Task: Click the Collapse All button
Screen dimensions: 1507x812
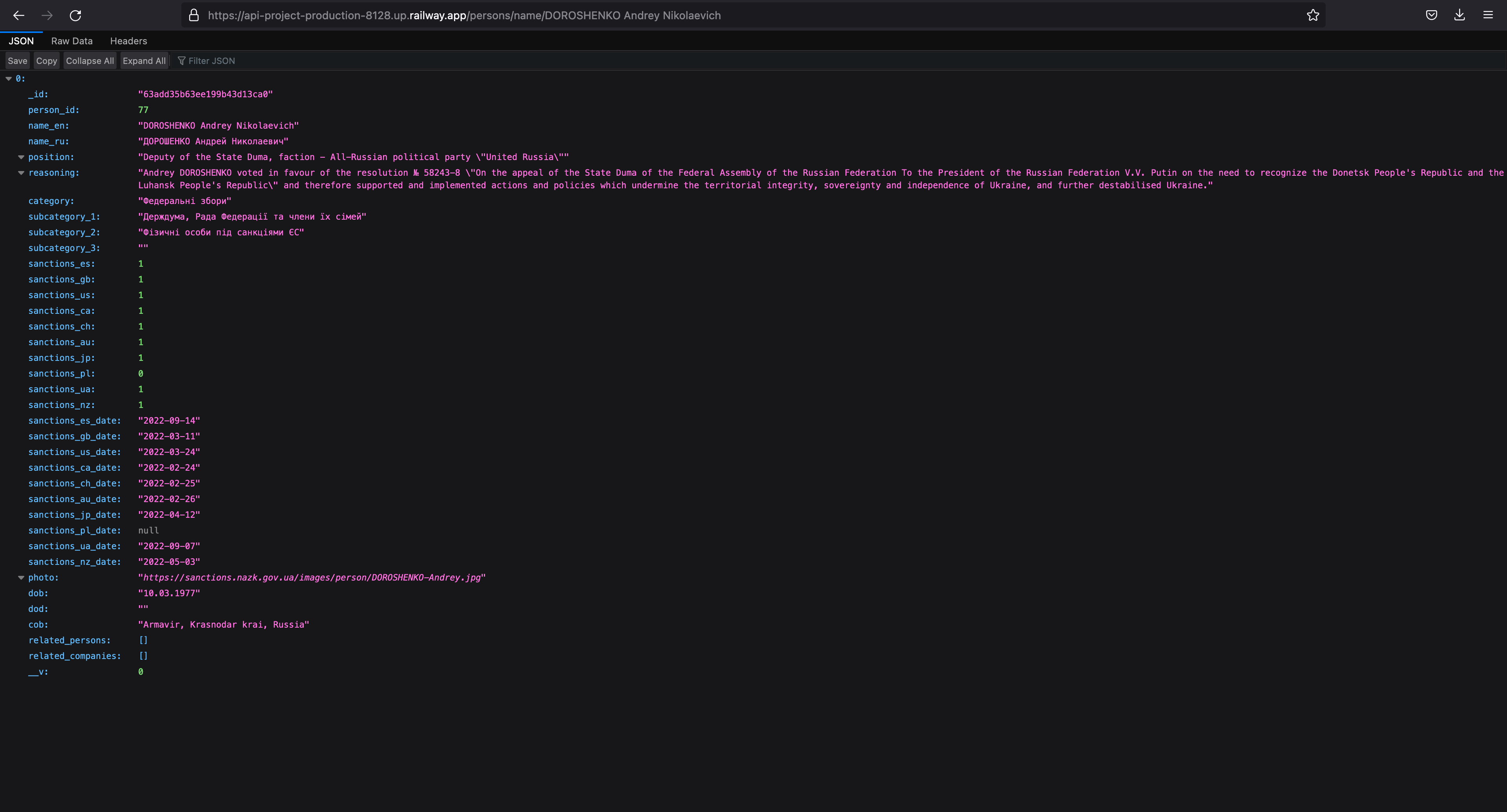Action: coord(89,61)
